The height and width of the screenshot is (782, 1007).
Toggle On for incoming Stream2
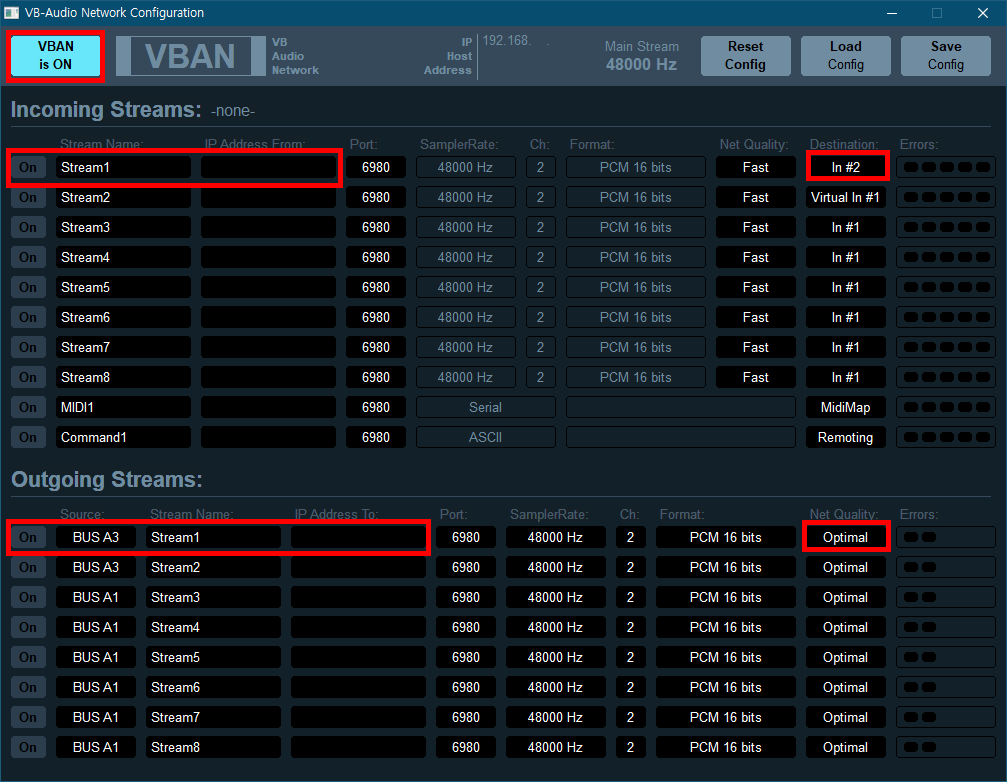click(28, 197)
